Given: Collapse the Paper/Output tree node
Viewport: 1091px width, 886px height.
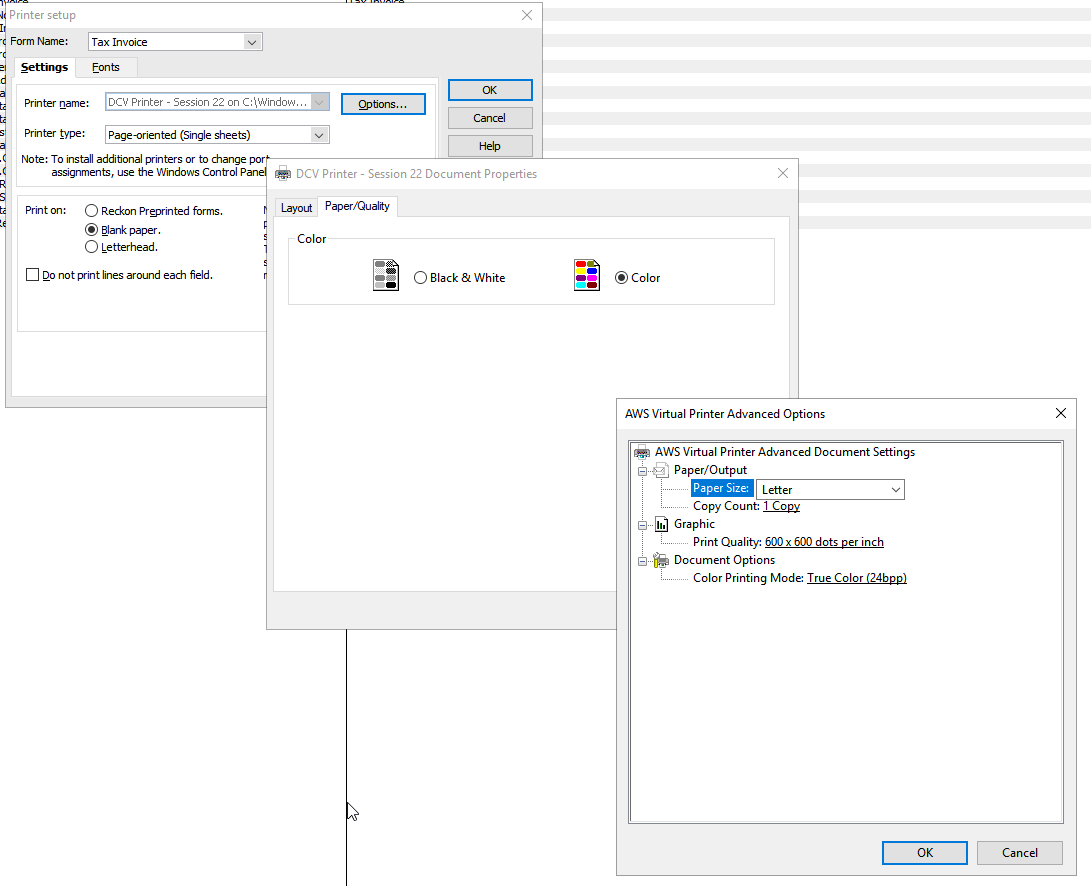Looking at the screenshot, I should (643, 471).
